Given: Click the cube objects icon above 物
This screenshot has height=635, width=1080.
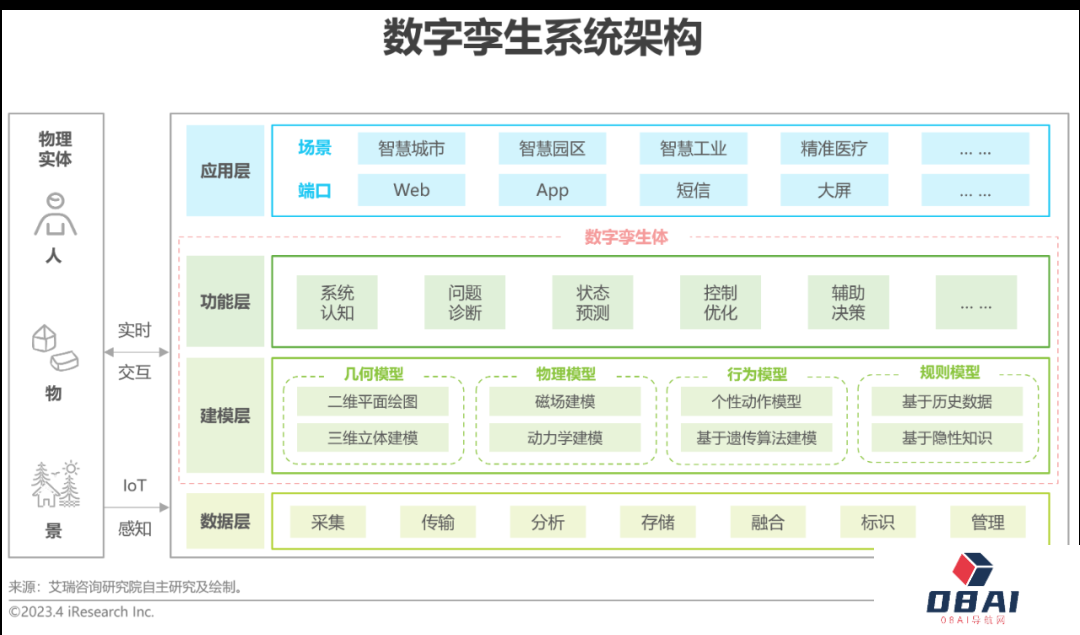Looking at the screenshot, I should 55,348.
